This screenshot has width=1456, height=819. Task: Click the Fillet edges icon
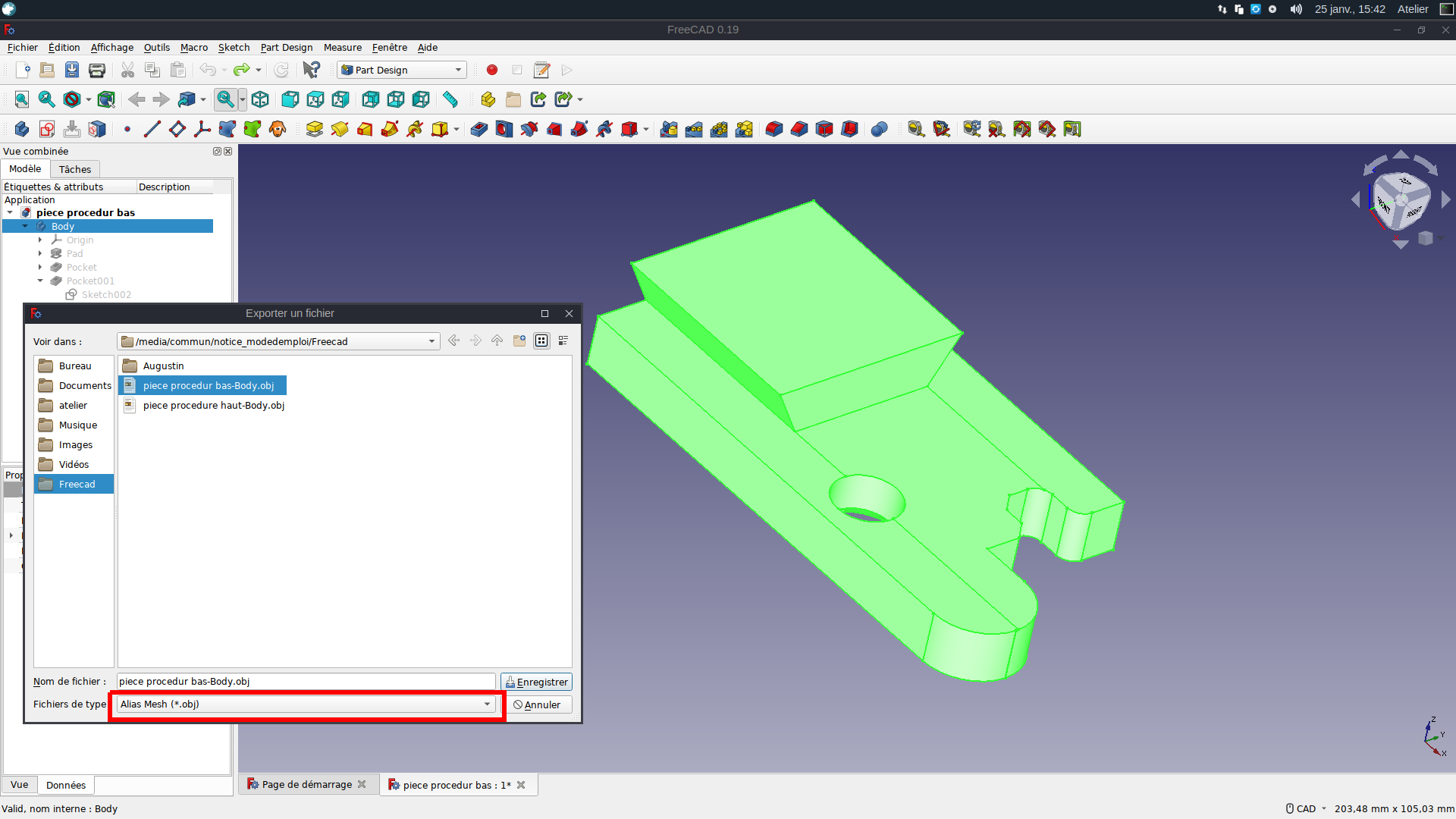pos(774,129)
